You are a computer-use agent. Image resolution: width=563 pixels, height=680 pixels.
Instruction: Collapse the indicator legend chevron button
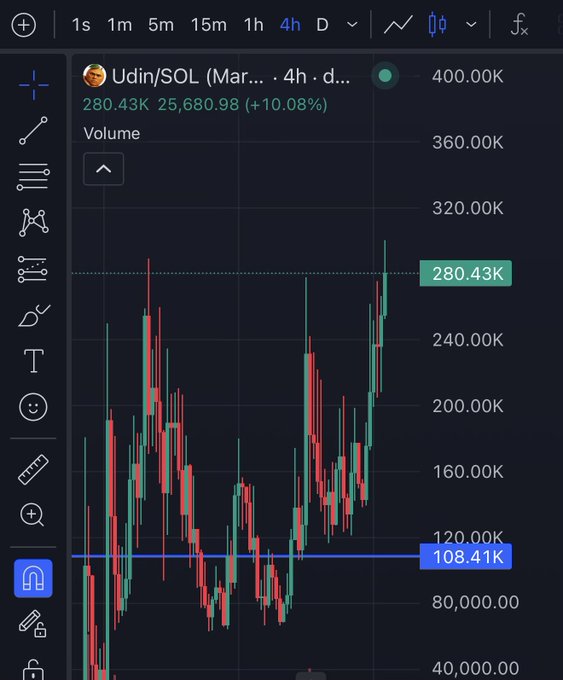[103, 169]
